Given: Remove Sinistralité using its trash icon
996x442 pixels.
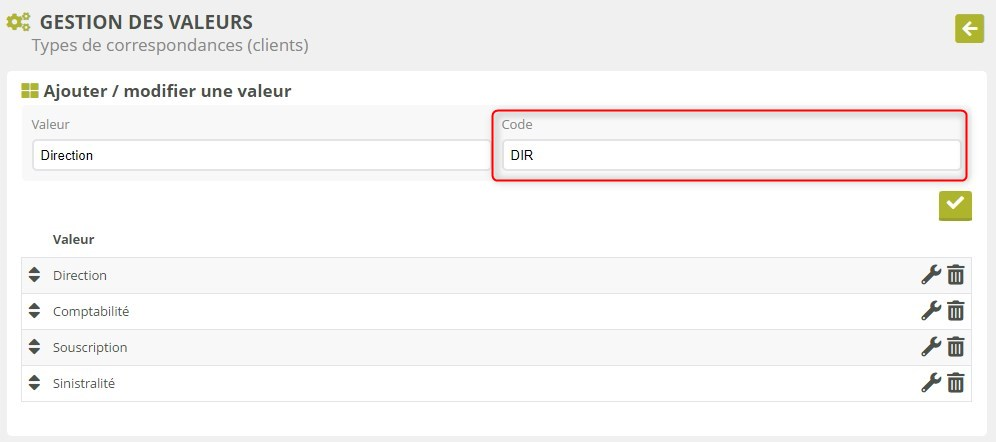Looking at the screenshot, I should [x=956, y=383].
